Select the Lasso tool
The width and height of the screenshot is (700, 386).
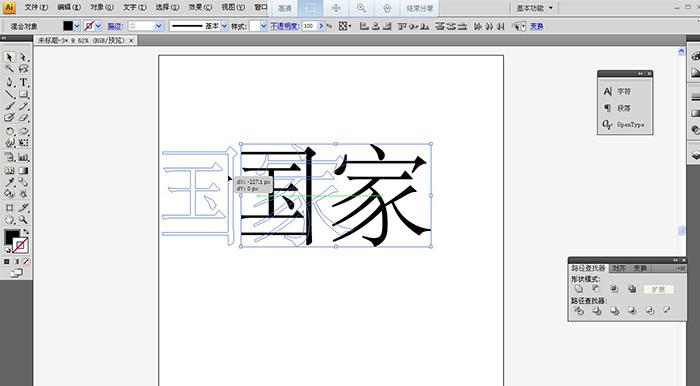click(x=23, y=69)
